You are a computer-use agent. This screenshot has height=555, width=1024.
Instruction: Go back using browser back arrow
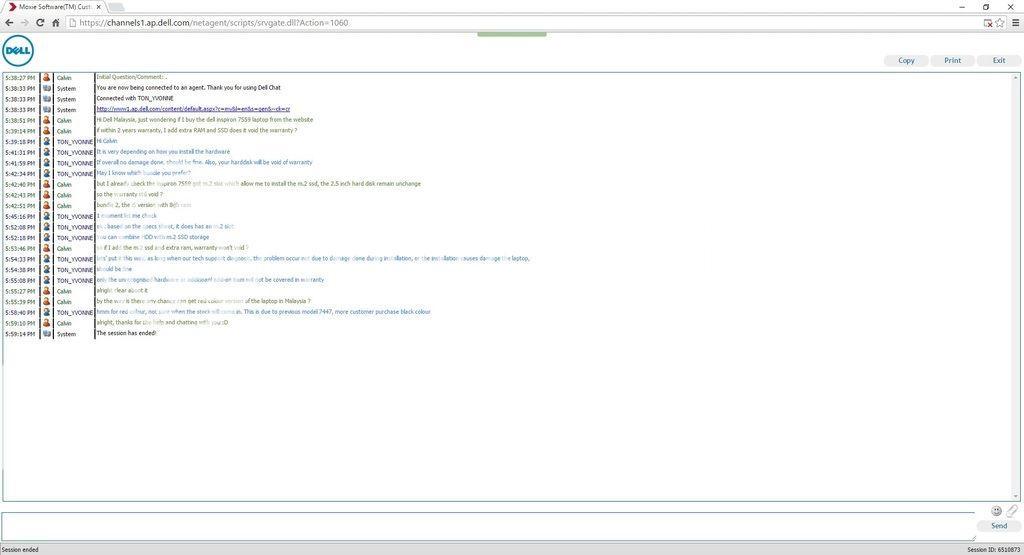click(x=9, y=22)
